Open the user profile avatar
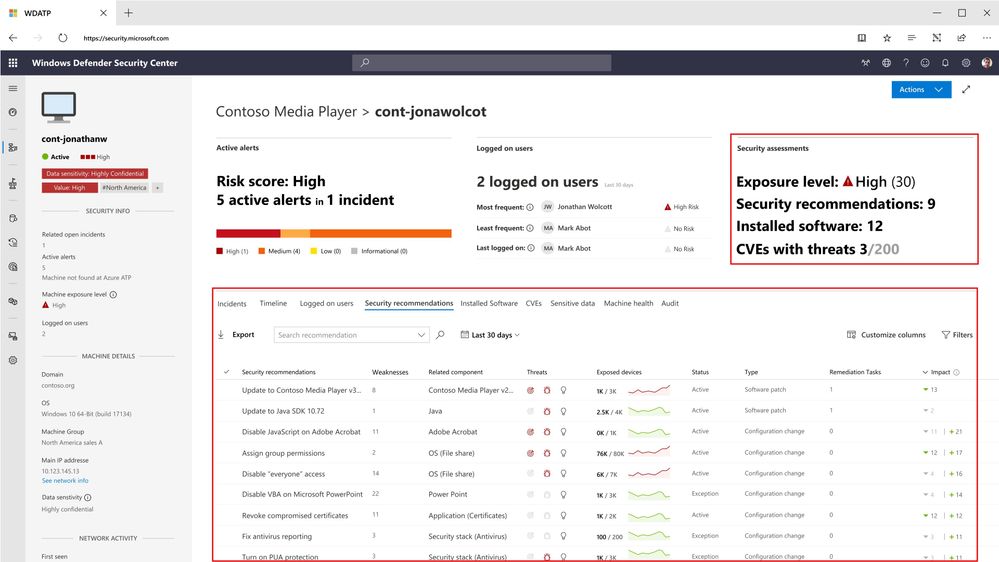 tap(986, 63)
